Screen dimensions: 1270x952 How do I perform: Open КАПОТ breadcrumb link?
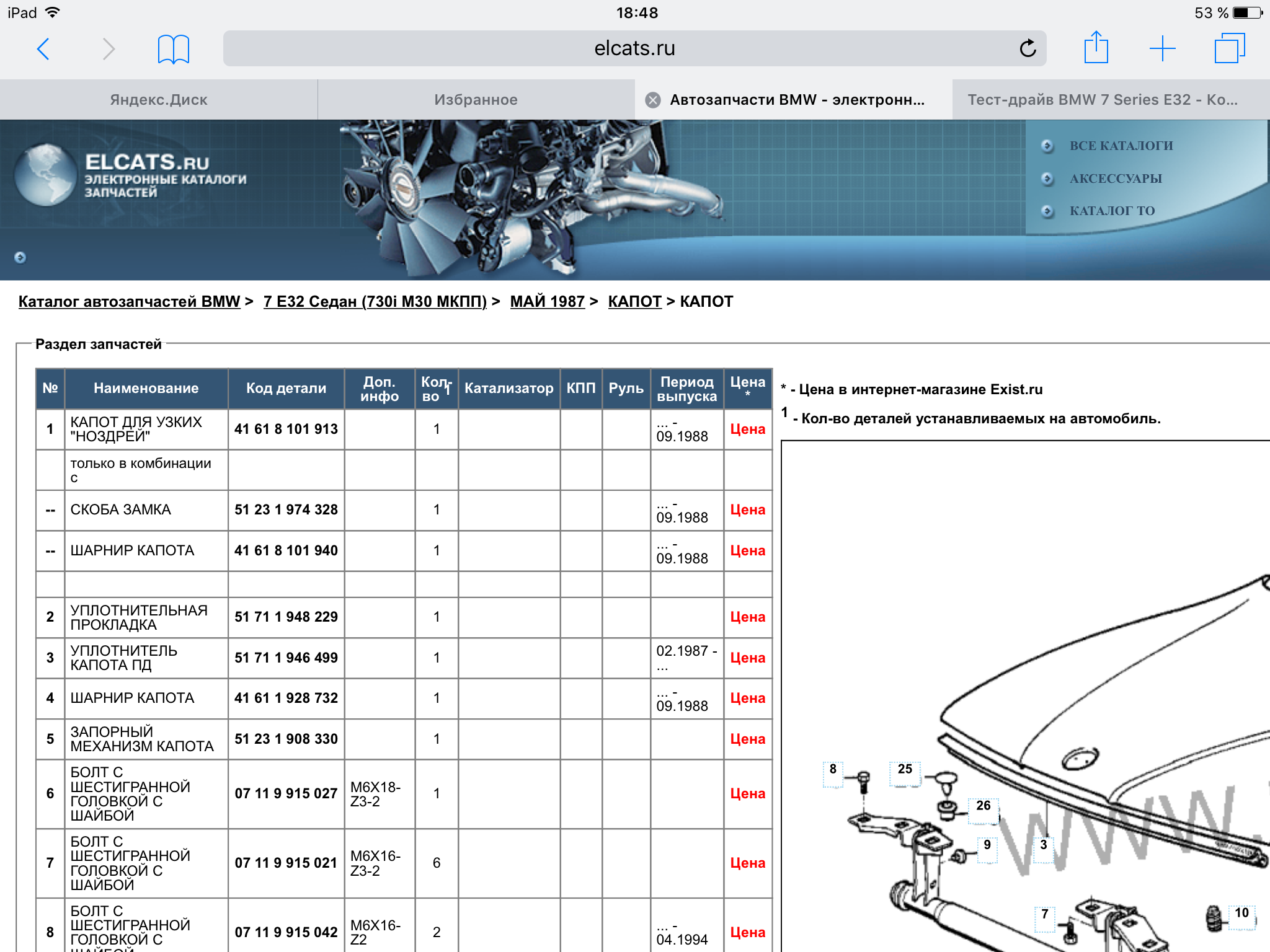(635, 301)
